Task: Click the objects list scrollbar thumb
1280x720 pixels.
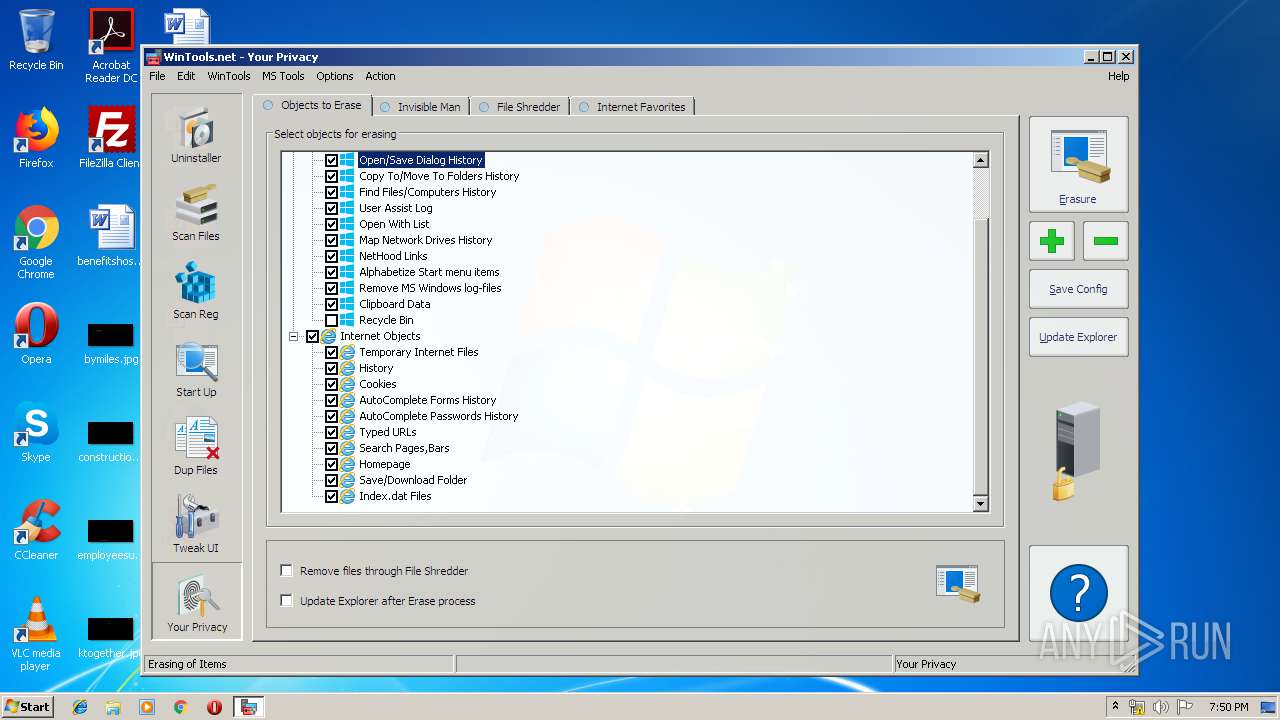Action: (x=980, y=356)
